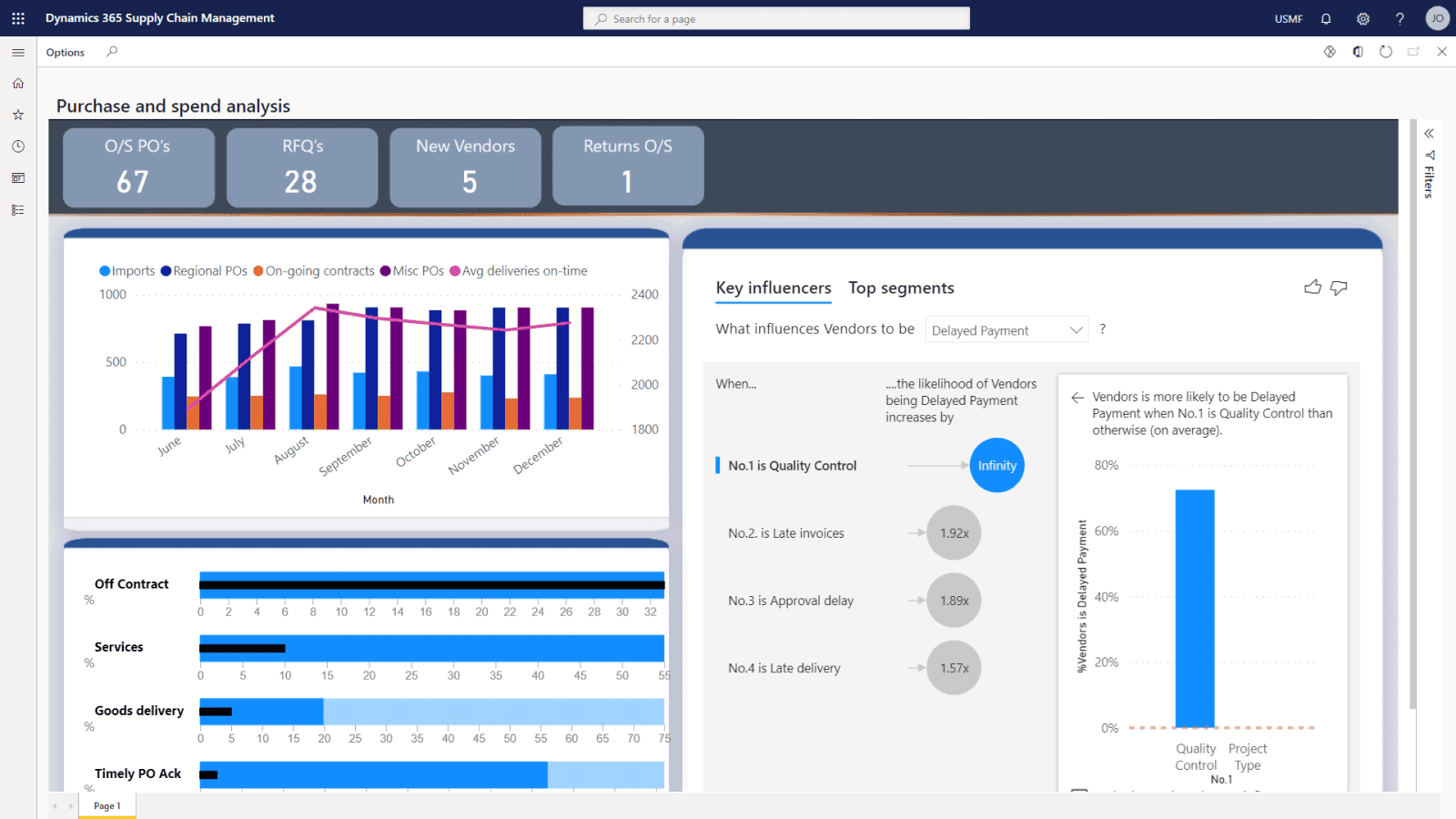Click the thumbs down icon
The image size is (1456, 819).
(1339, 288)
